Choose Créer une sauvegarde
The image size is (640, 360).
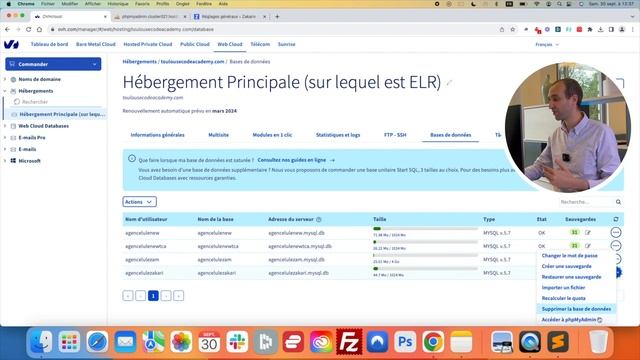[567, 266]
